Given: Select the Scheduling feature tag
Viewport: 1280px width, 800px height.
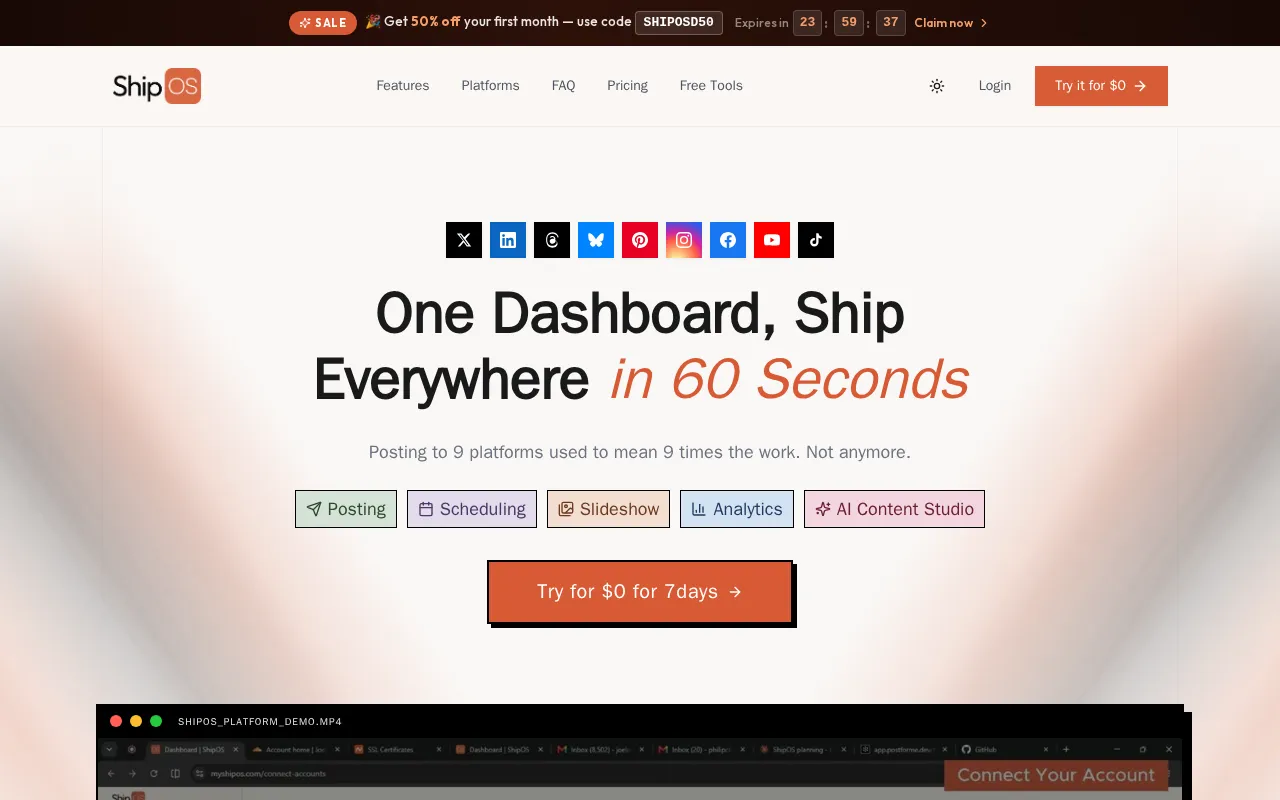Looking at the screenshot, I should 472,509.
